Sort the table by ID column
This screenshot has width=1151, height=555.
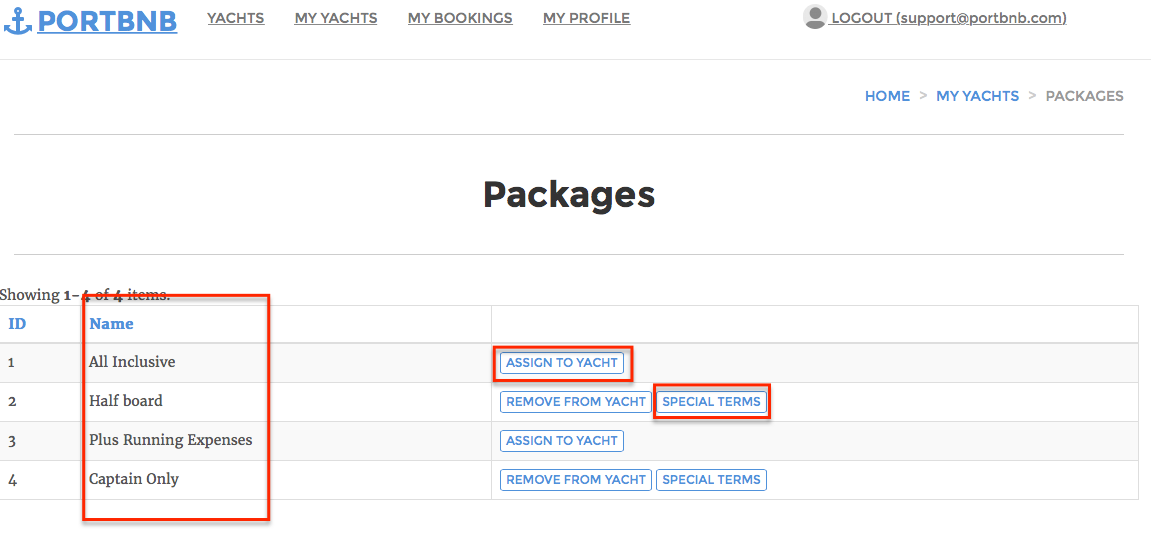pyautogui.click(x=17, y=324)
